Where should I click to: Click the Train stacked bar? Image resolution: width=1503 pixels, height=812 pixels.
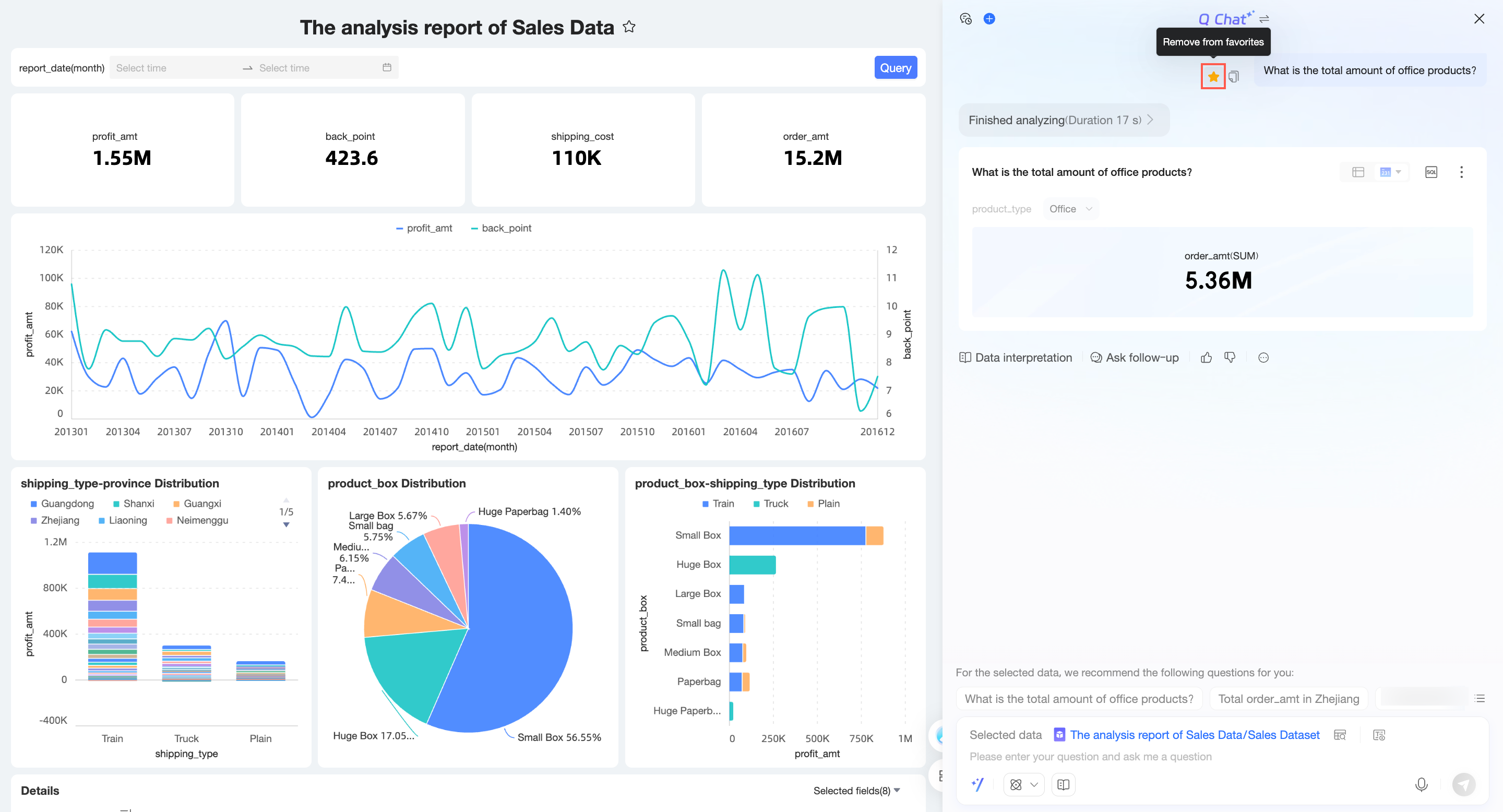113,616
